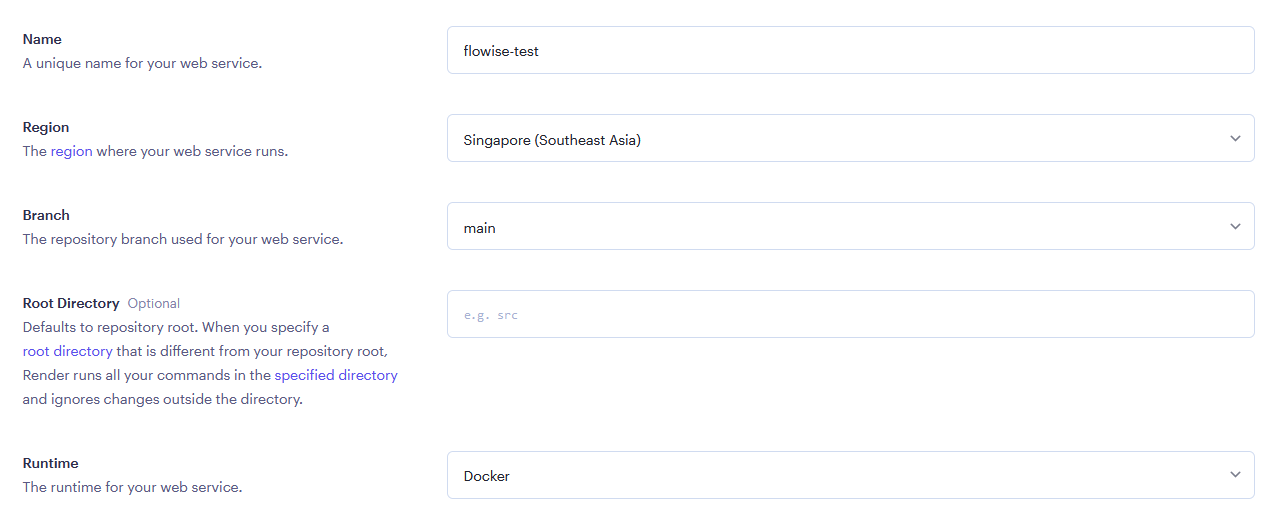Click the Region dropdown chevron arrow
The width and height of the screenshot is (1270, 524).
point(1235,139)
